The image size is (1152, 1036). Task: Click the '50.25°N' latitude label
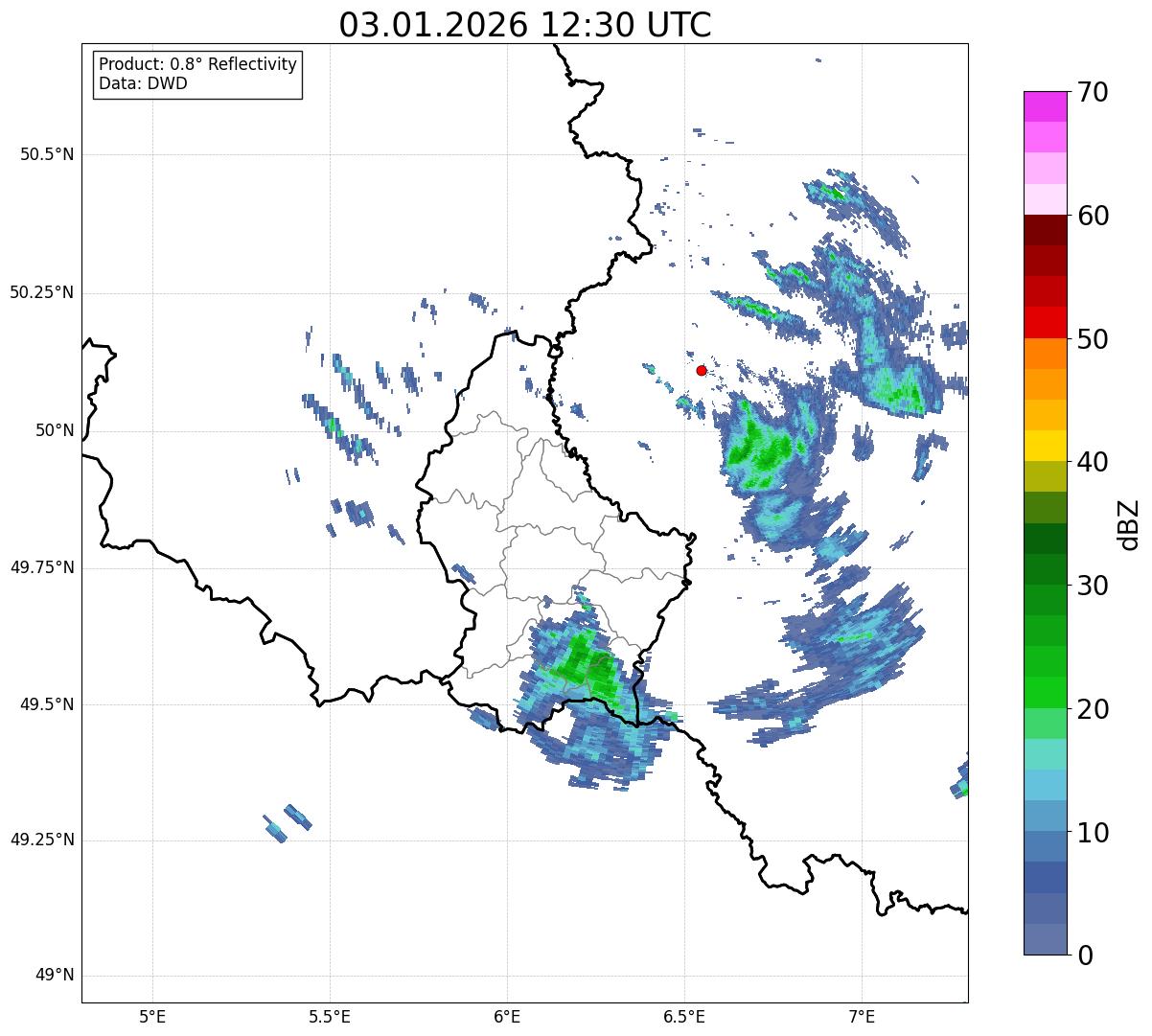point(41,292)
